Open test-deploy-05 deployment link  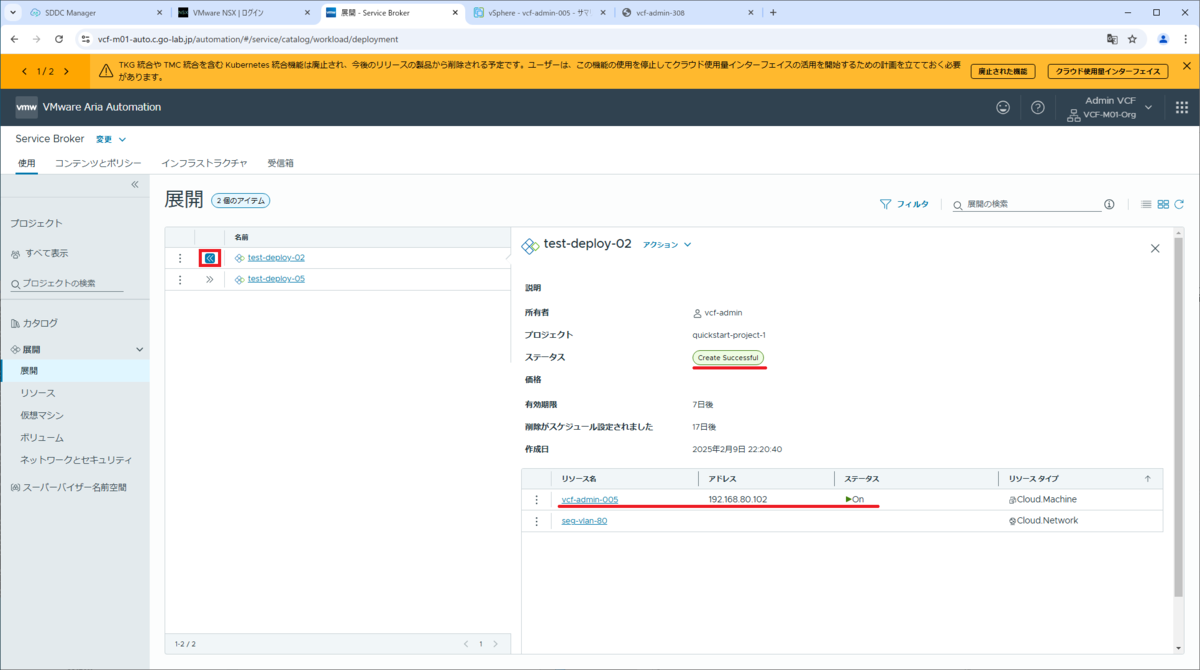pos(276,280)
